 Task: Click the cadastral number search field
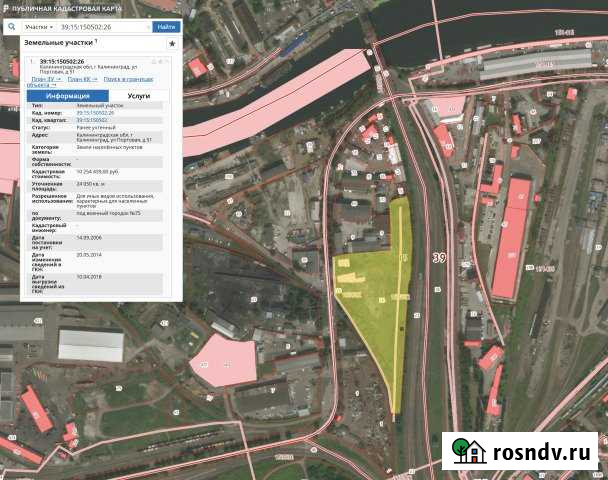[x=103, y=27]
